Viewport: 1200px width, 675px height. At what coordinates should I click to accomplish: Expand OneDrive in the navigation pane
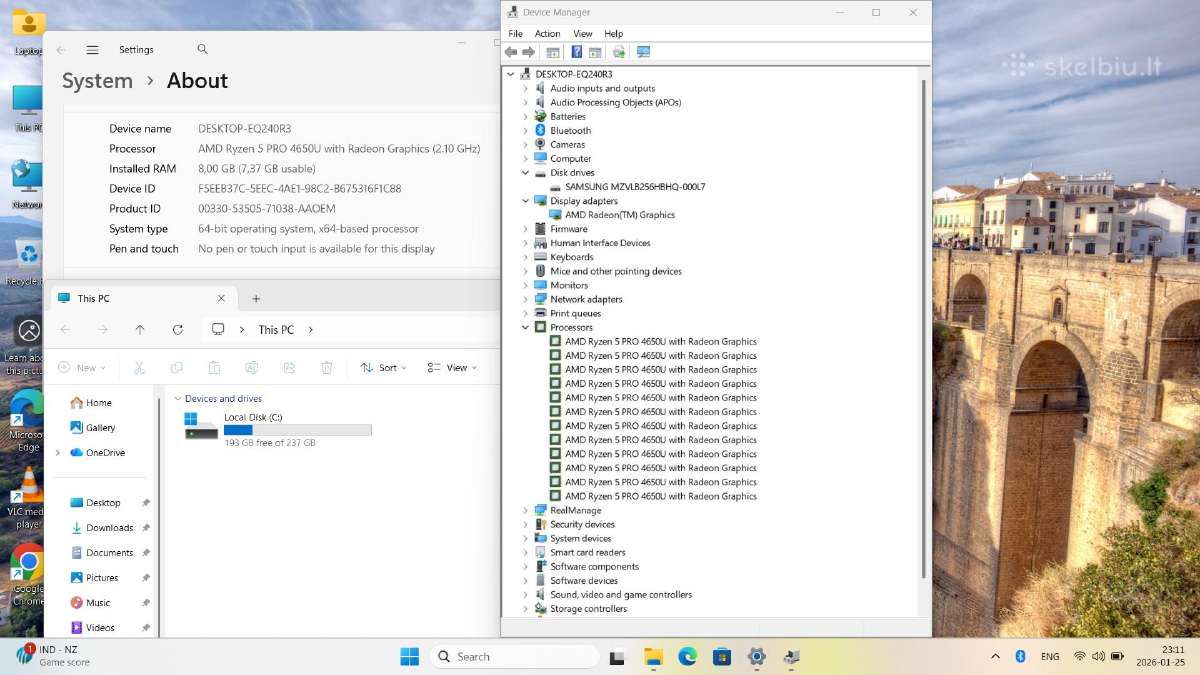pos(58,453)
